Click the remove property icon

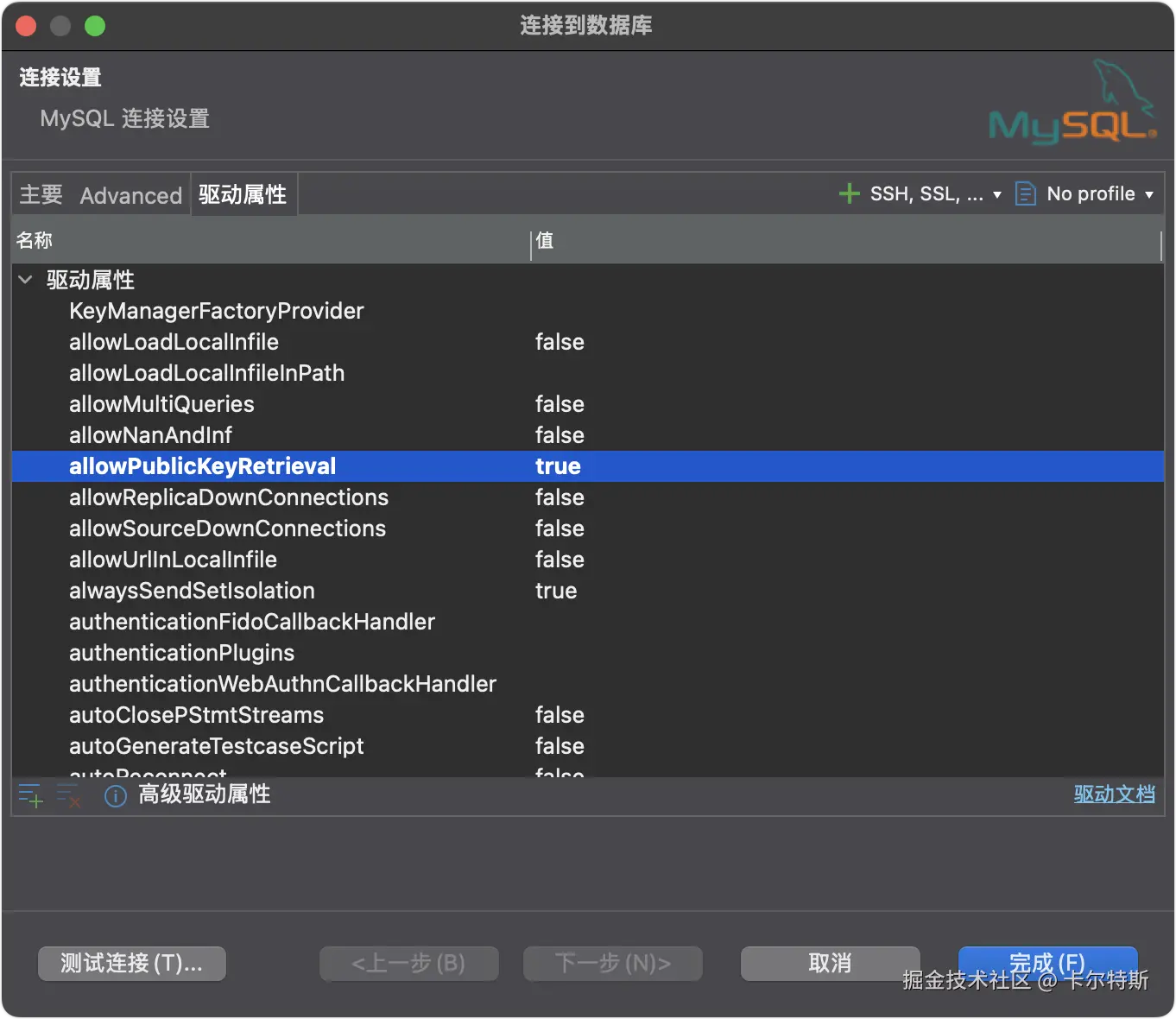click(69, 795)
